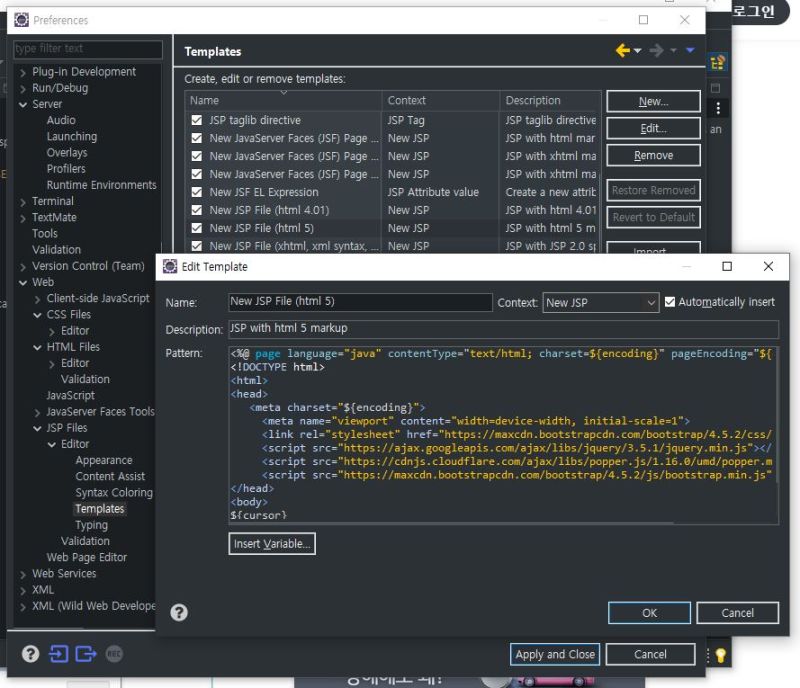Click Cancel in Edit Template dialog
This screenshot has height=688, width=800.
click(x=737, y=612)
